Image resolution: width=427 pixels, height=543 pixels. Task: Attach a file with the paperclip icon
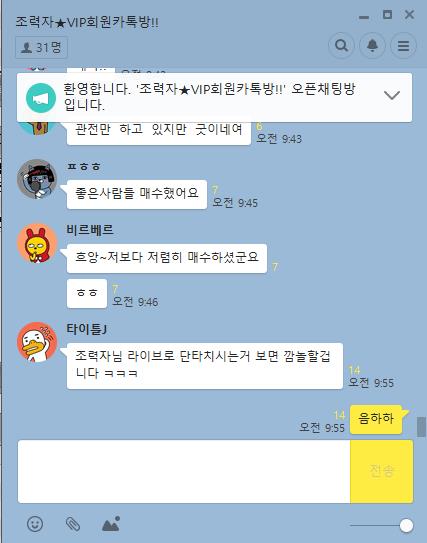point(73,524)
